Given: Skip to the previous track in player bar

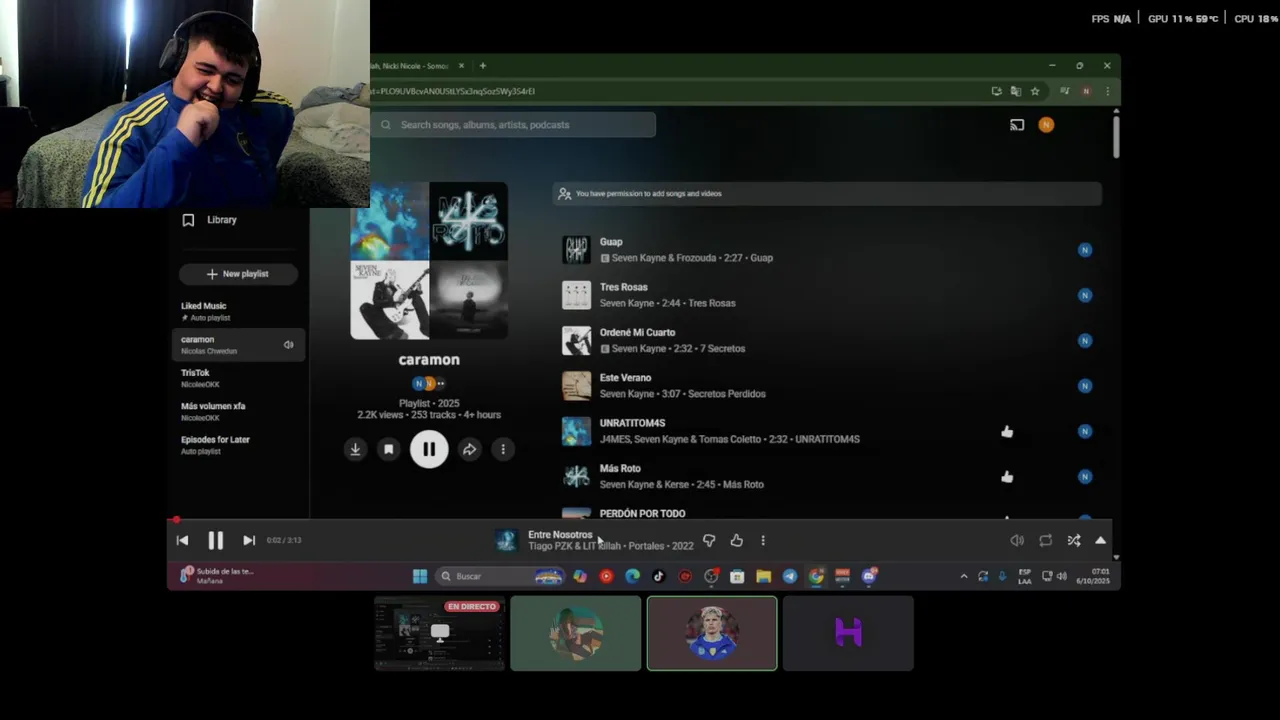Looking at the screenshot, I should coord(182,540).
